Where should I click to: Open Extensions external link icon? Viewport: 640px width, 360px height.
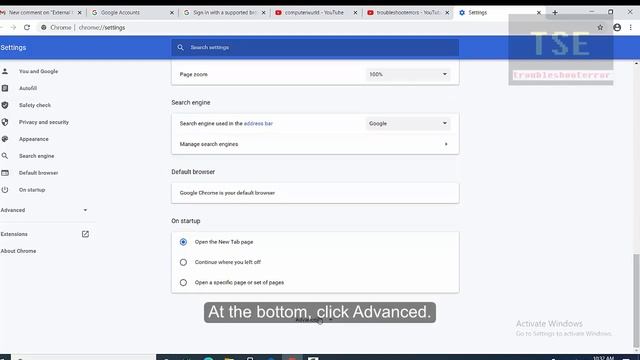[x=85, y=234]
